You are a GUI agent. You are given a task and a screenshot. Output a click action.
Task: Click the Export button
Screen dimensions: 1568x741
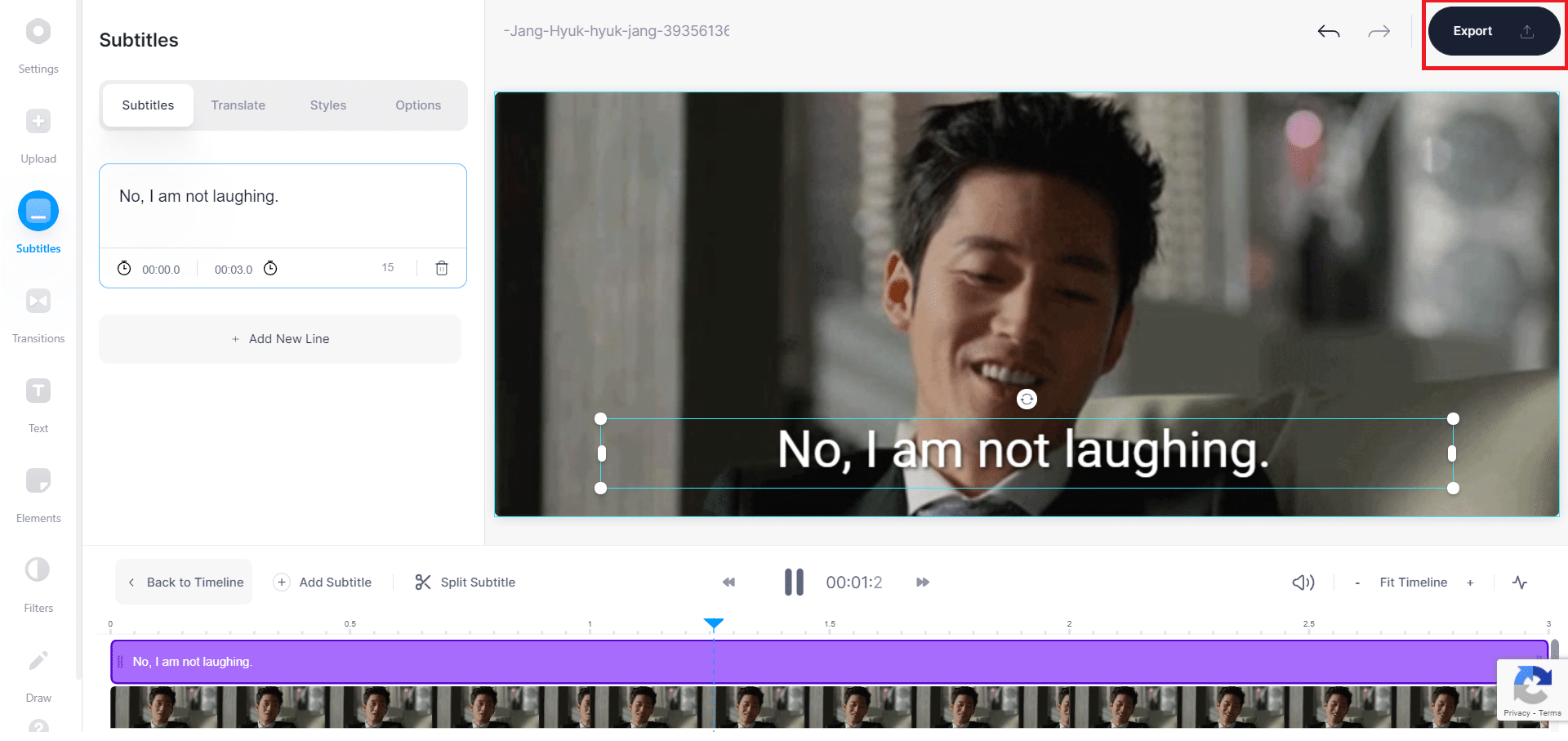click(x=1492, y=32)
